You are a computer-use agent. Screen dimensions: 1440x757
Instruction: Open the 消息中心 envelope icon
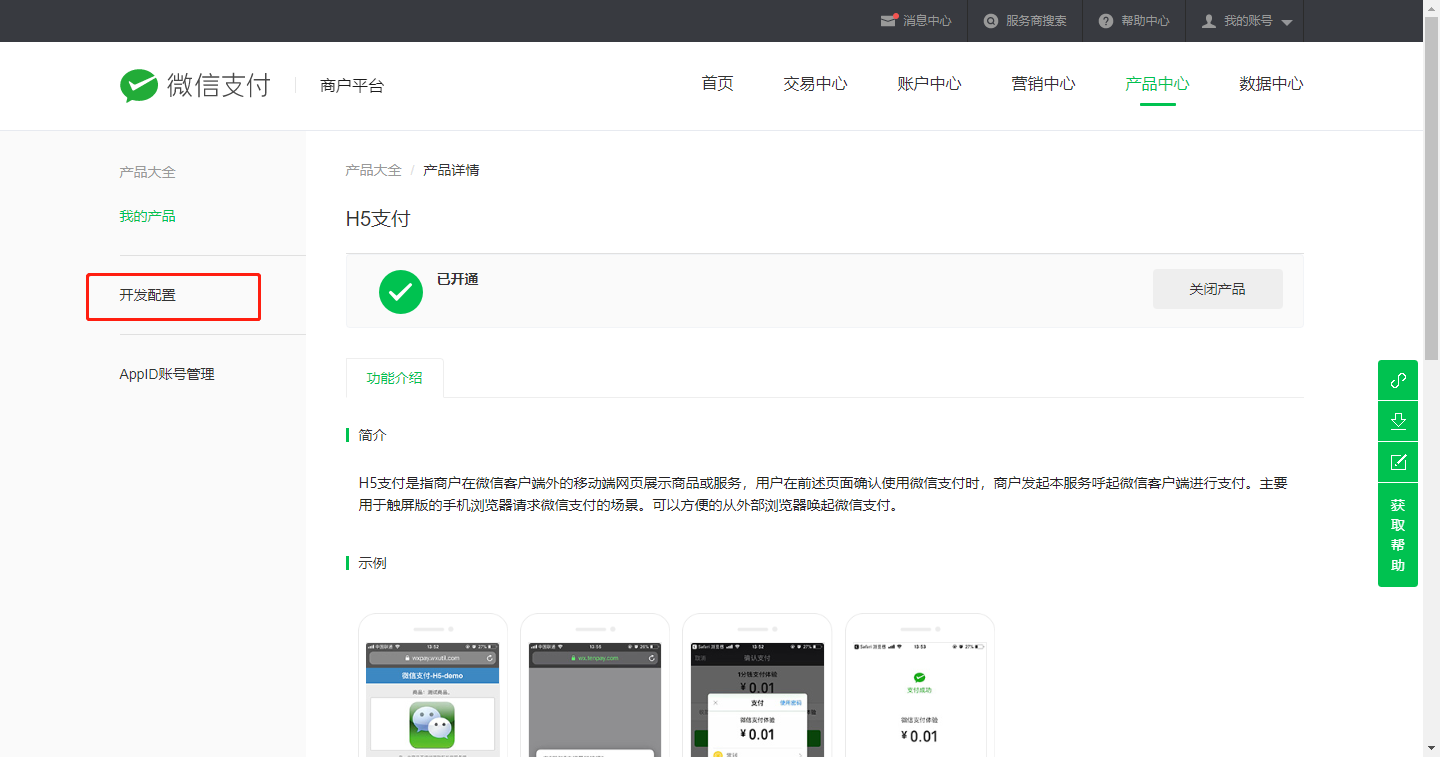(x=888, y=20)
